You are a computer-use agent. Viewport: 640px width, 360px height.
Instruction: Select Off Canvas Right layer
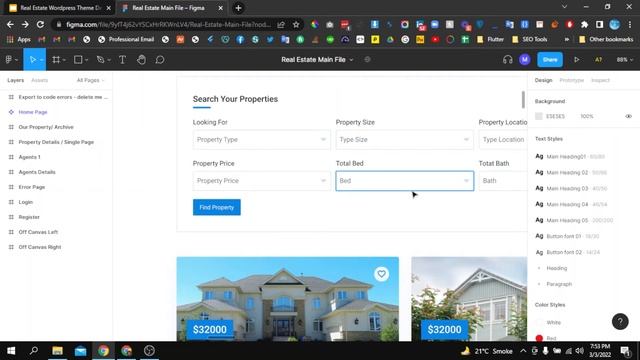pos(40,247)
